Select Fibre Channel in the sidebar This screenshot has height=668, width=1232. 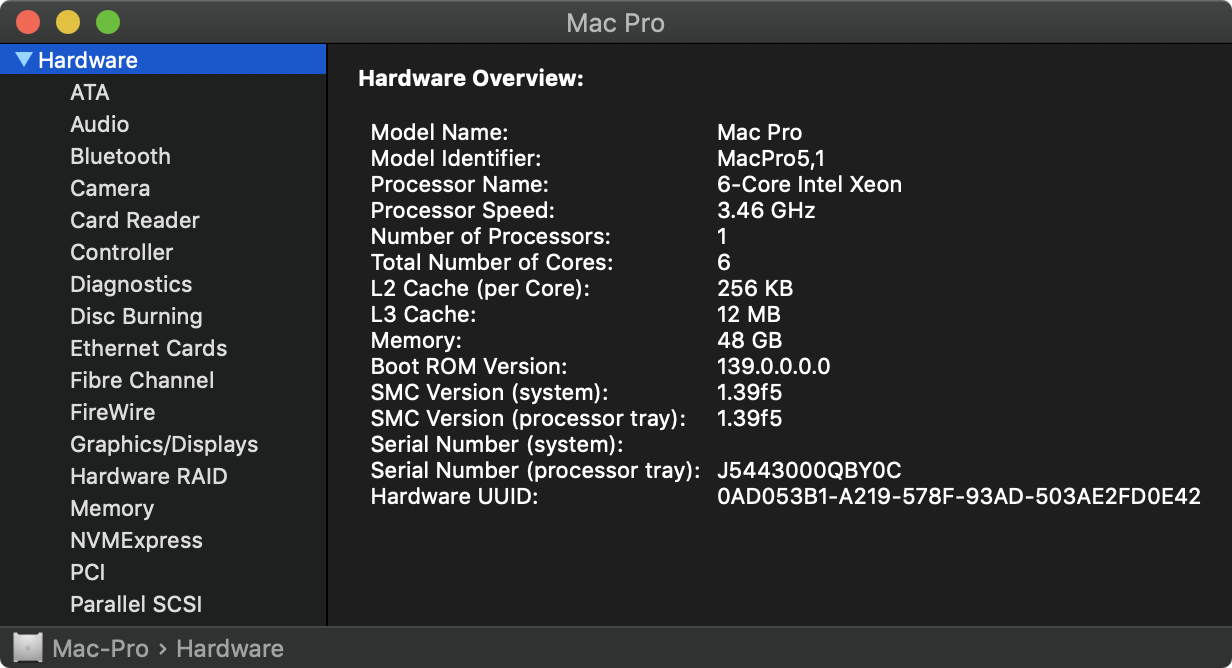[x=142, y=380]
